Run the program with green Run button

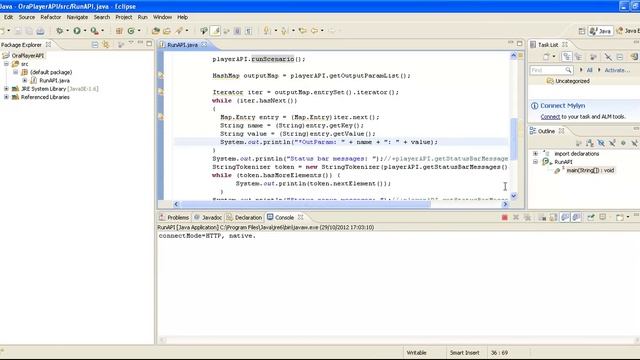click(77, 31)
